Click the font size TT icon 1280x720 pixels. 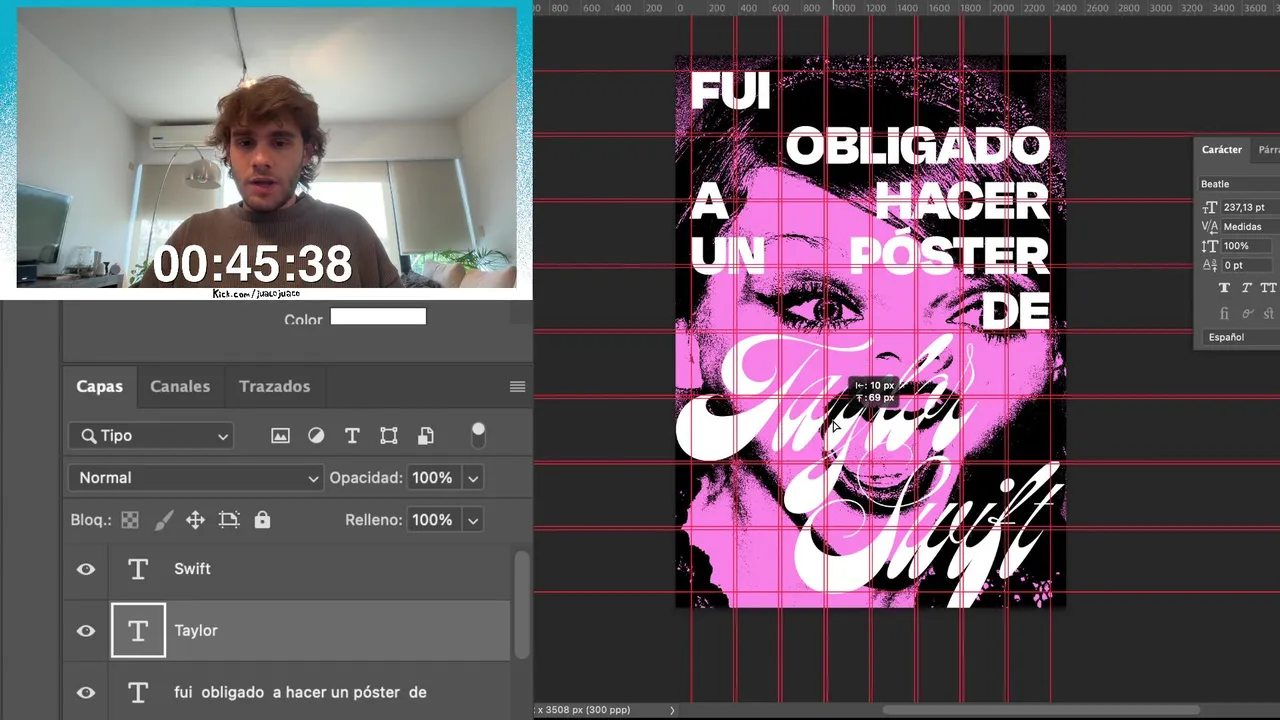click(1209, 207)
